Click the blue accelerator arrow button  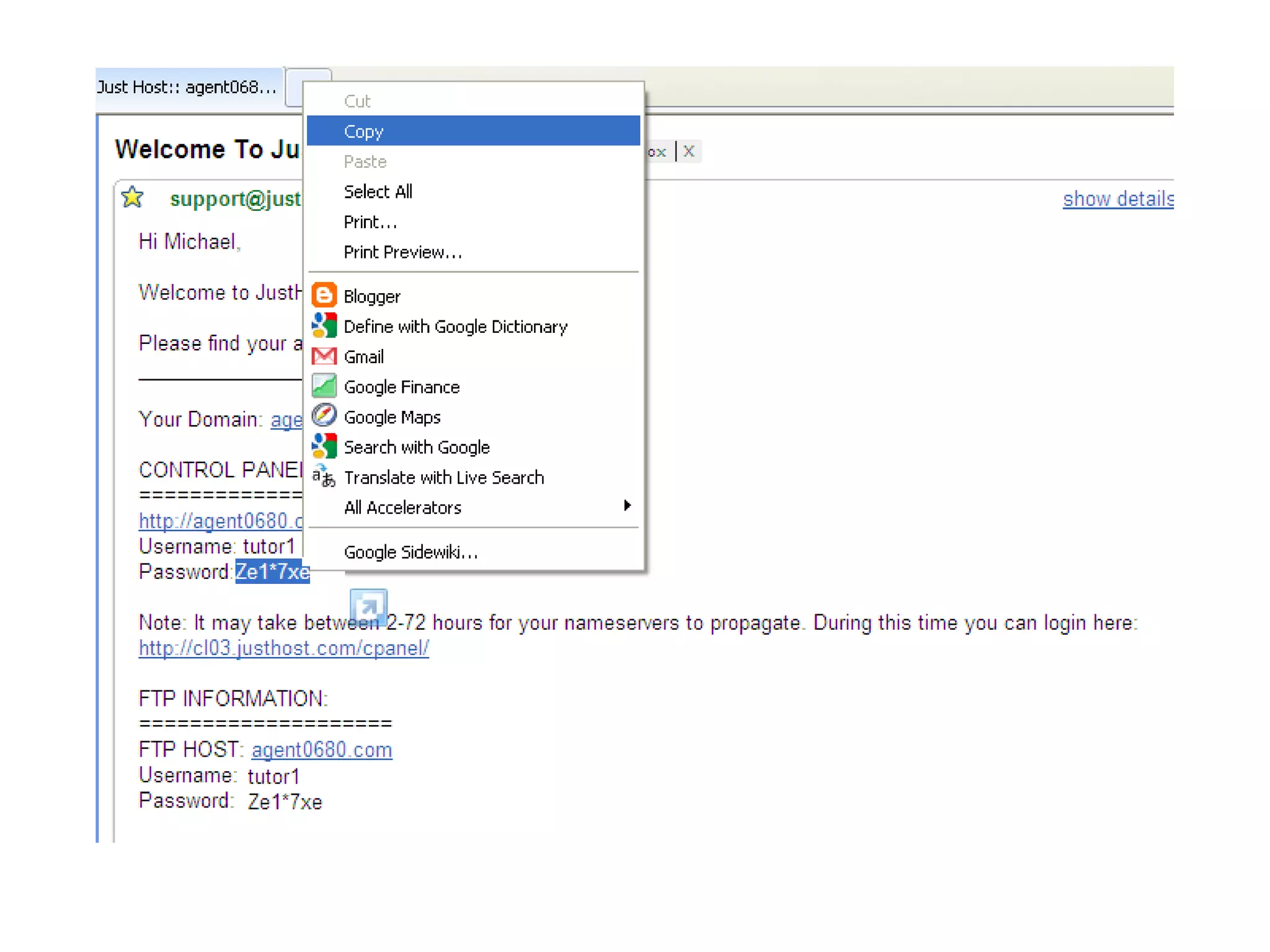tap(368, 606)
